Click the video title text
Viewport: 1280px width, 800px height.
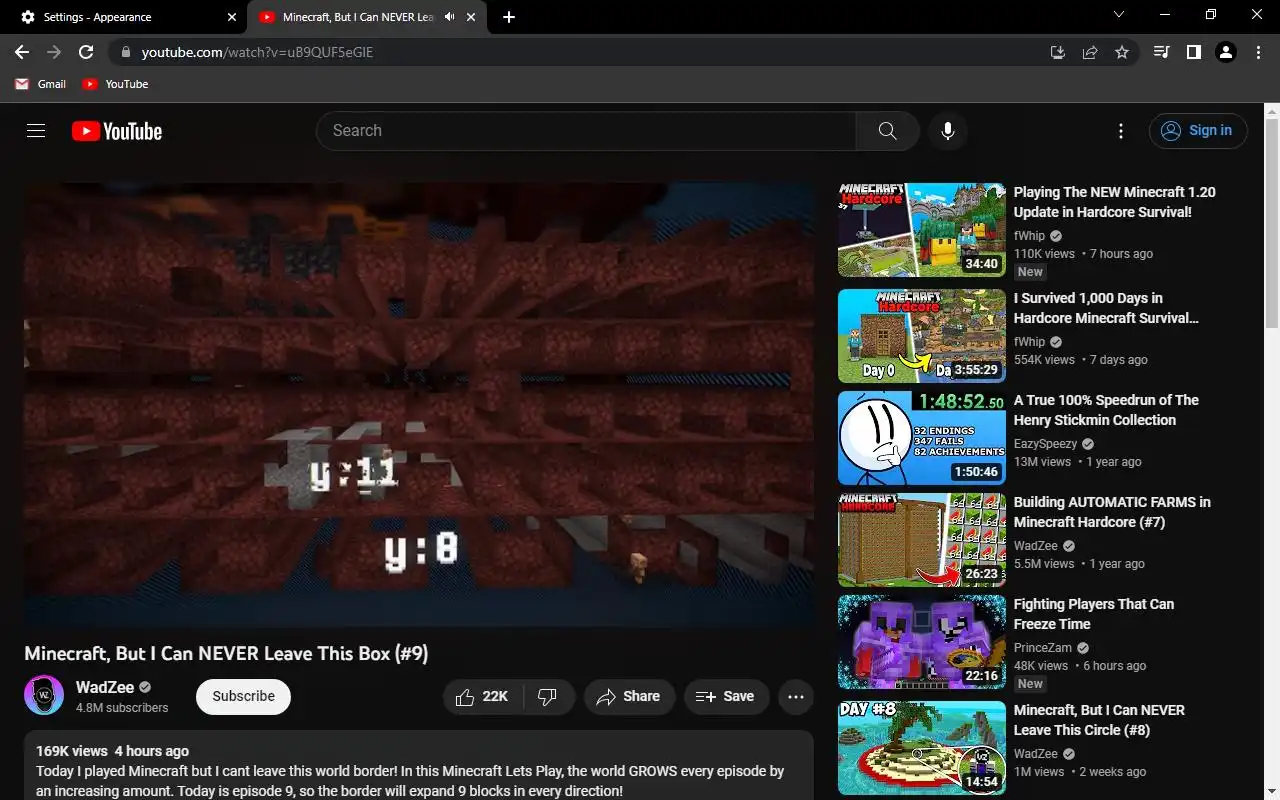click(x=226, y=654)
